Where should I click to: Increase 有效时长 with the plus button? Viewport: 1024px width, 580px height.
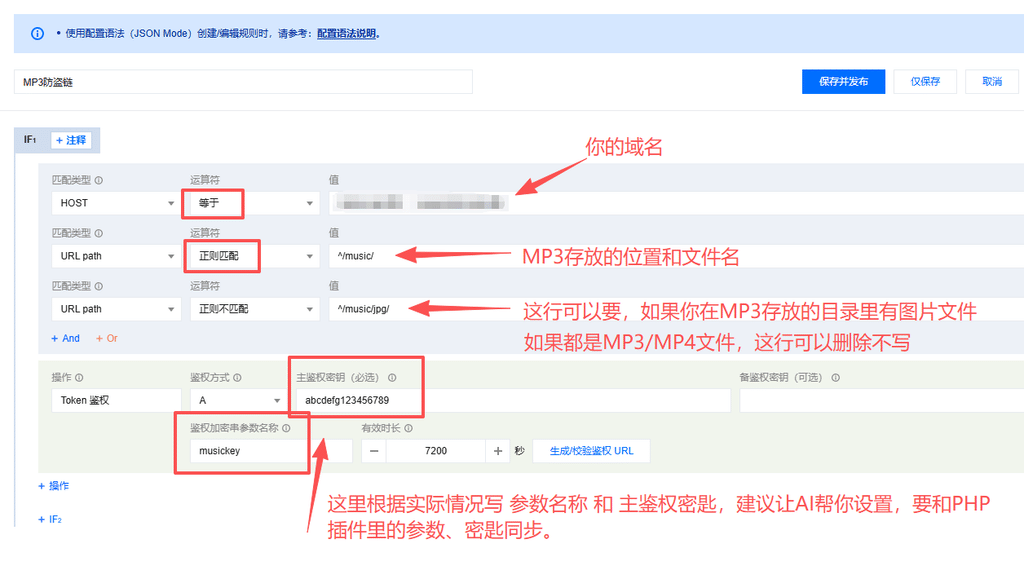498,451
